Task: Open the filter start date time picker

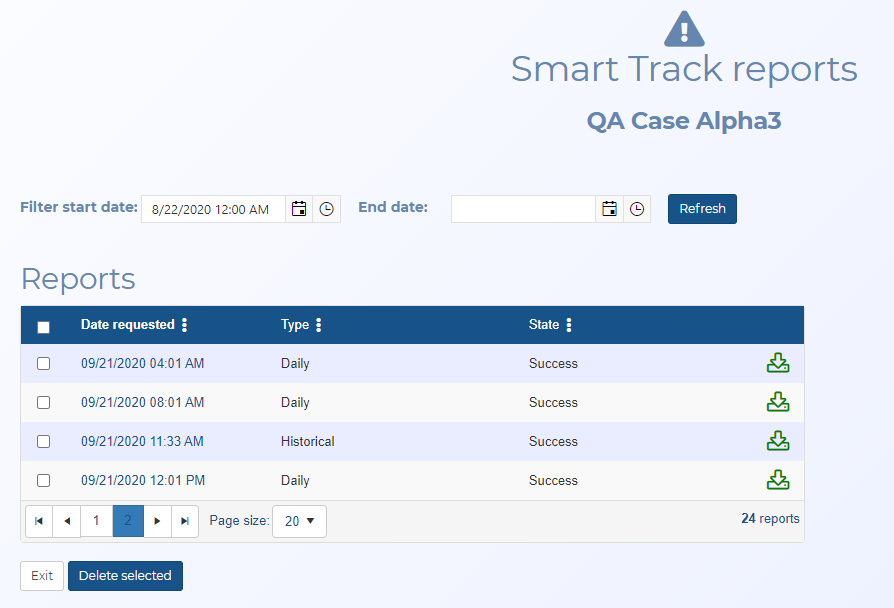Action: [x=326, y=209]
